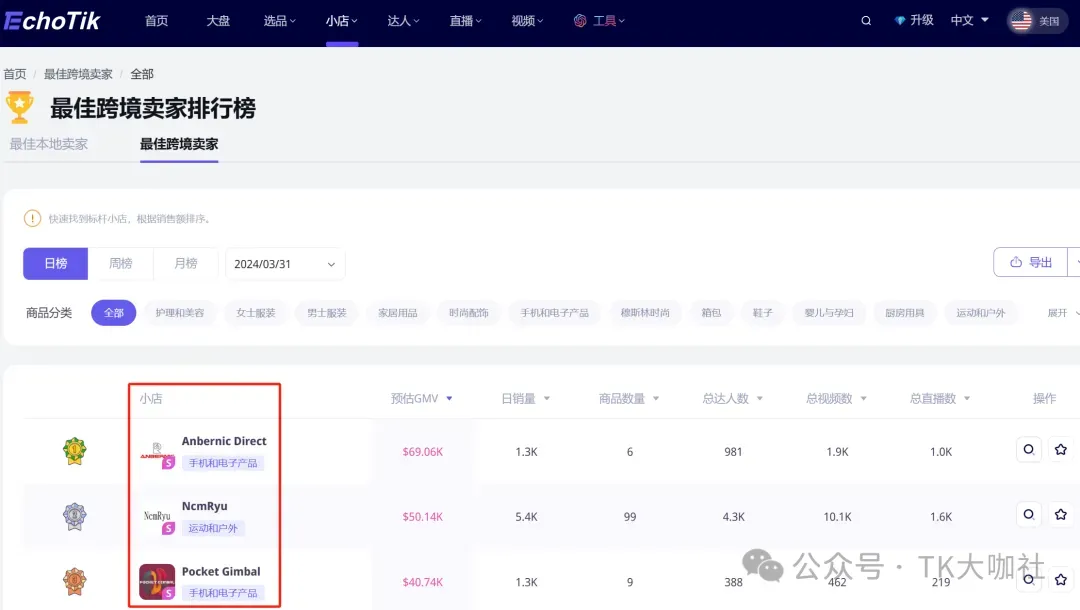Open the search icon in top bar
This screenshot has width=1080, height=610.
(x=866, y=21)
